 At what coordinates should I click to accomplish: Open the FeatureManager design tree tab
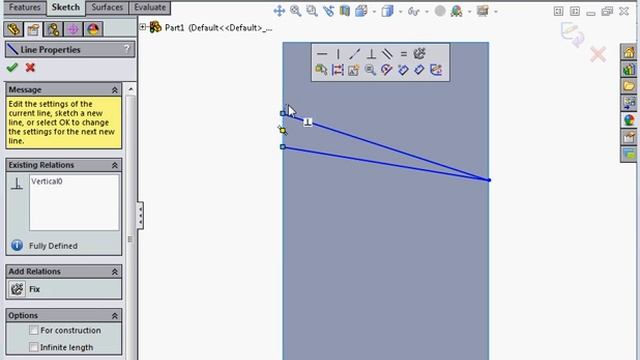13,29
